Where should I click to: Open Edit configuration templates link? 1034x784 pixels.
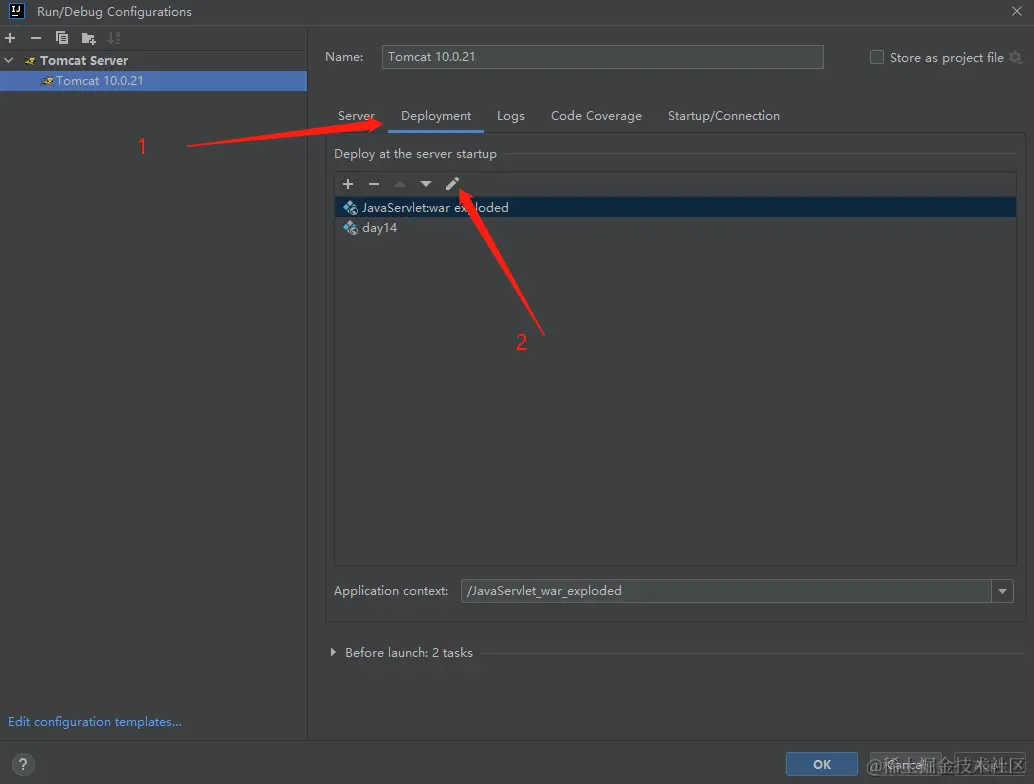[x=94, y=721]
